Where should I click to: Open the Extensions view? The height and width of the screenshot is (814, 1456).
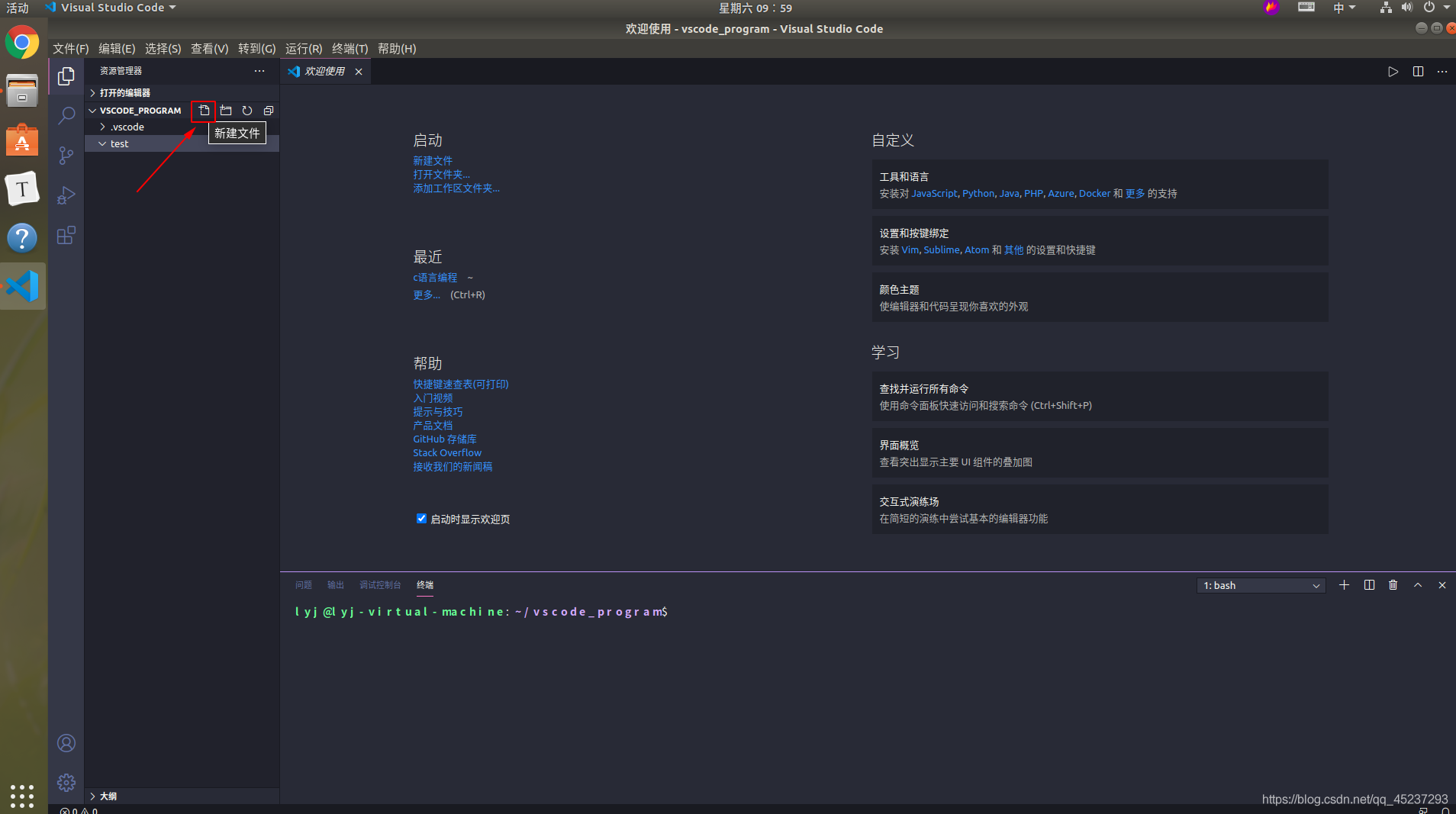66,235
